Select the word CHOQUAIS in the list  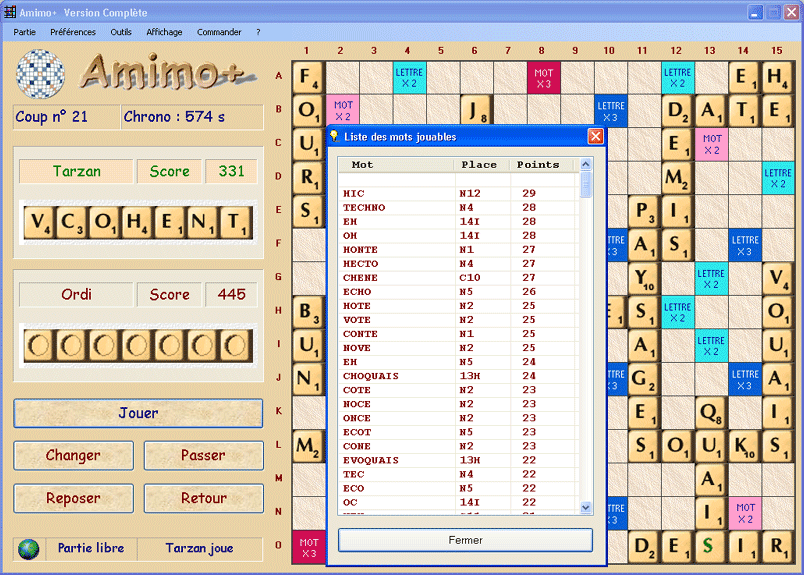pyautogui.click(x=371, y=376)
